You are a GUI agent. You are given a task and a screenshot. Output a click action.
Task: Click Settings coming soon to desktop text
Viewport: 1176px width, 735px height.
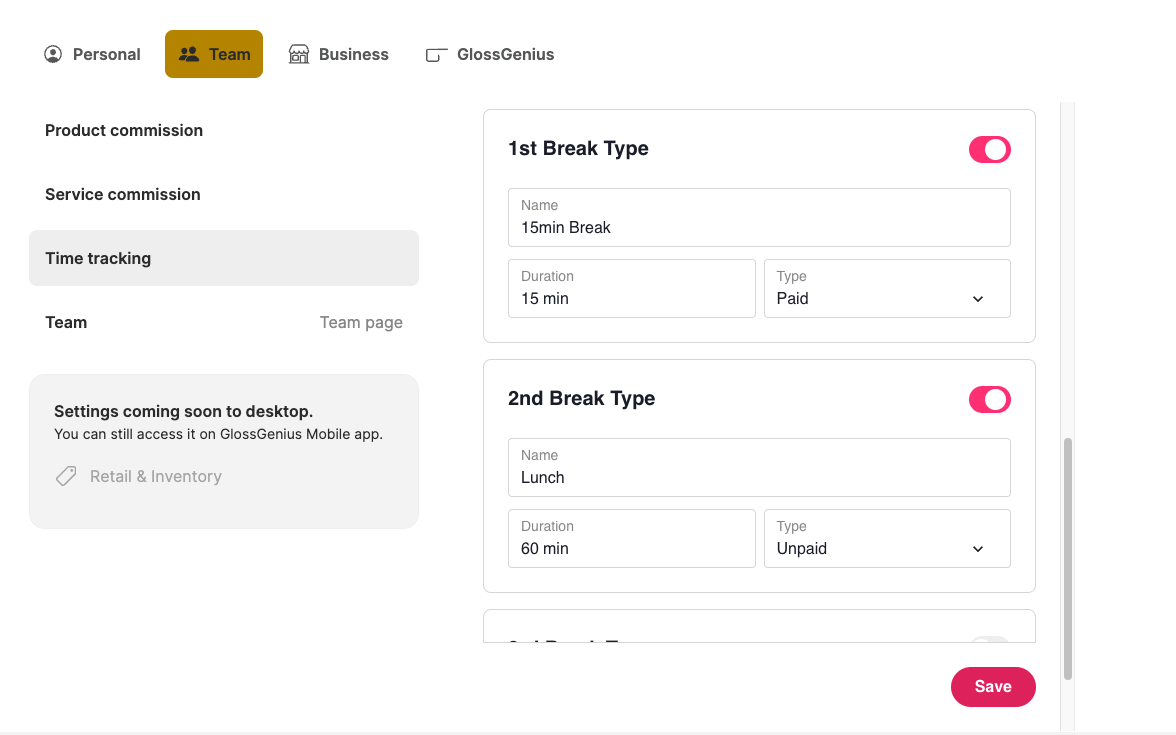[x=184, y=411]
